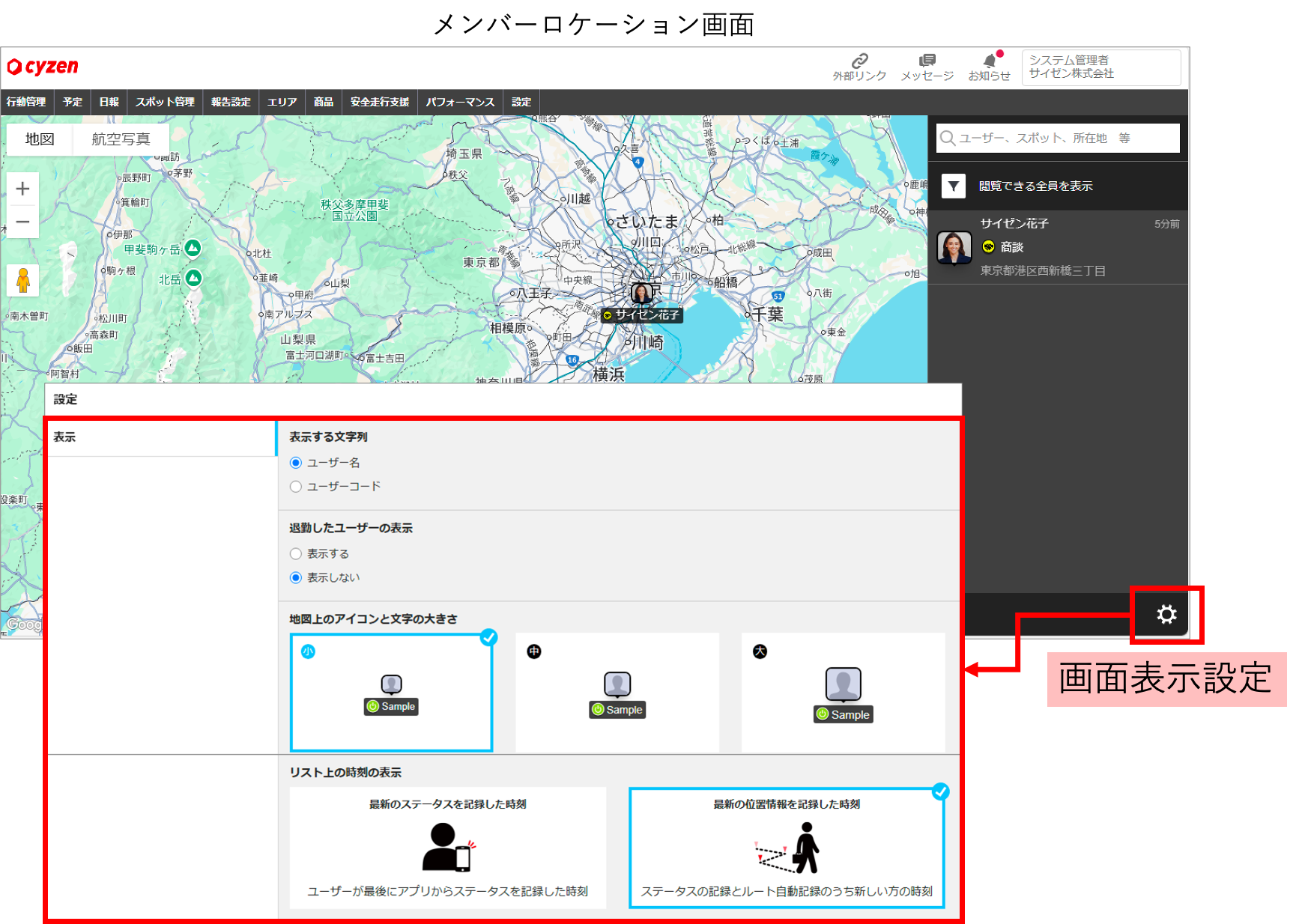Select the Street View pegman icon
Image resolution: width=1296 pixels, height=924 pixels.
[x=22, y=280]
